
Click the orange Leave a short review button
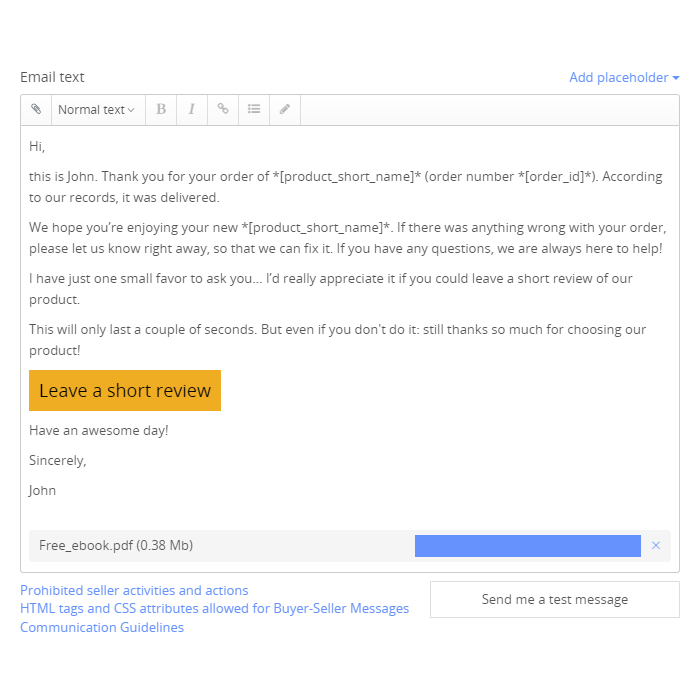(125, 391)
